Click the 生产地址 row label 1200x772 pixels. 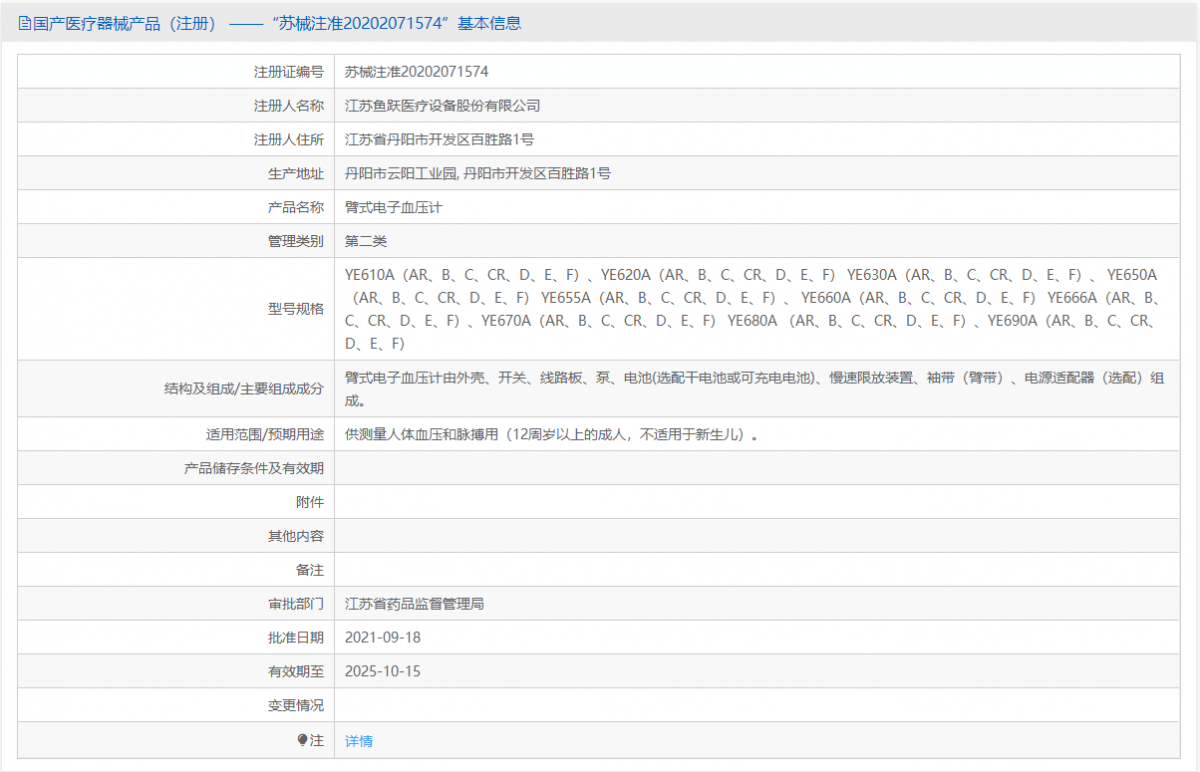tap(298, 173)
